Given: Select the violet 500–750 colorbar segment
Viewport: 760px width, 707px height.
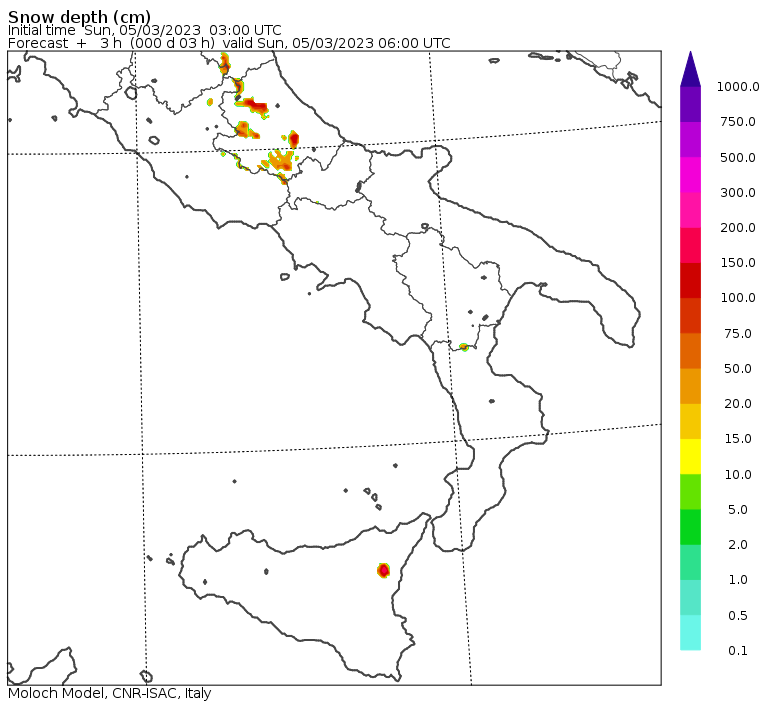Looking at the screenshot, I should [690, 140].
